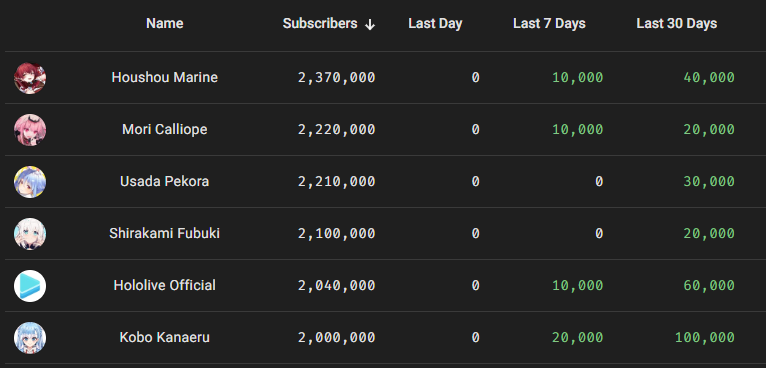Viewport: 766px width, 368px height.
Task: Click the Shirakami Fubuki name text
Action: [165, 233]
